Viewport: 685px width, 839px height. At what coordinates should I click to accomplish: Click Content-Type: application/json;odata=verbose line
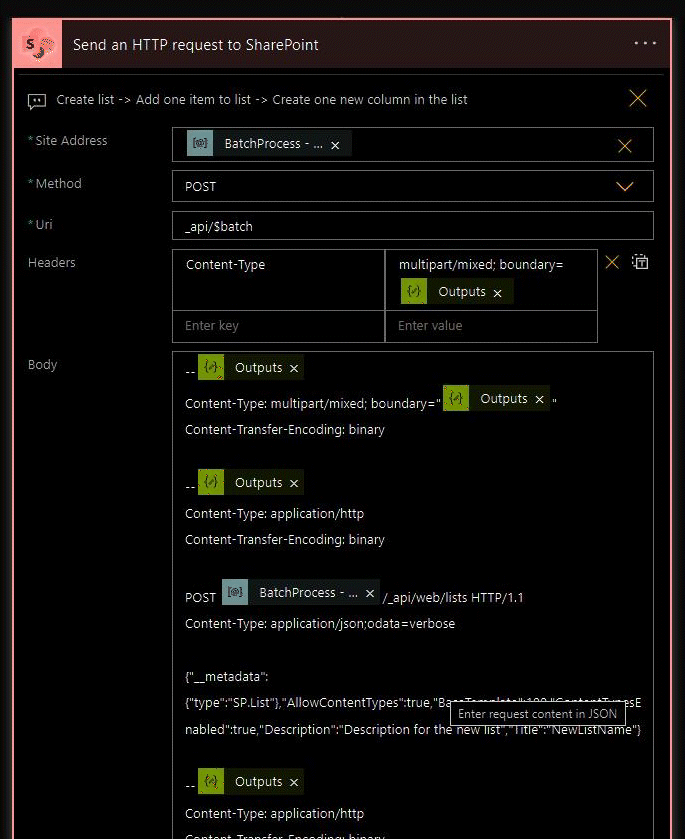[x=320, y=623]
